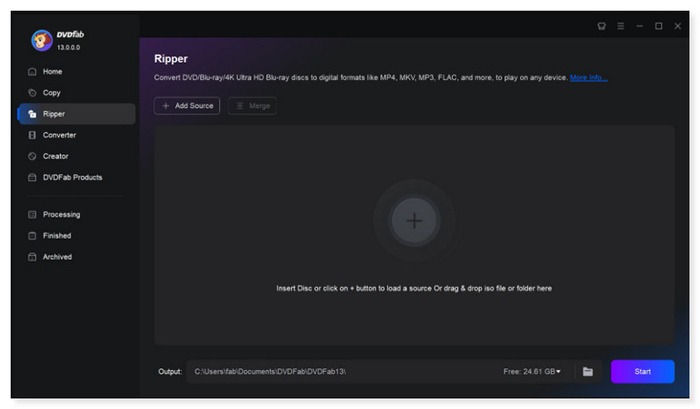Click the DVDFab 13.0.0.0 version text

tap(68, 47)
